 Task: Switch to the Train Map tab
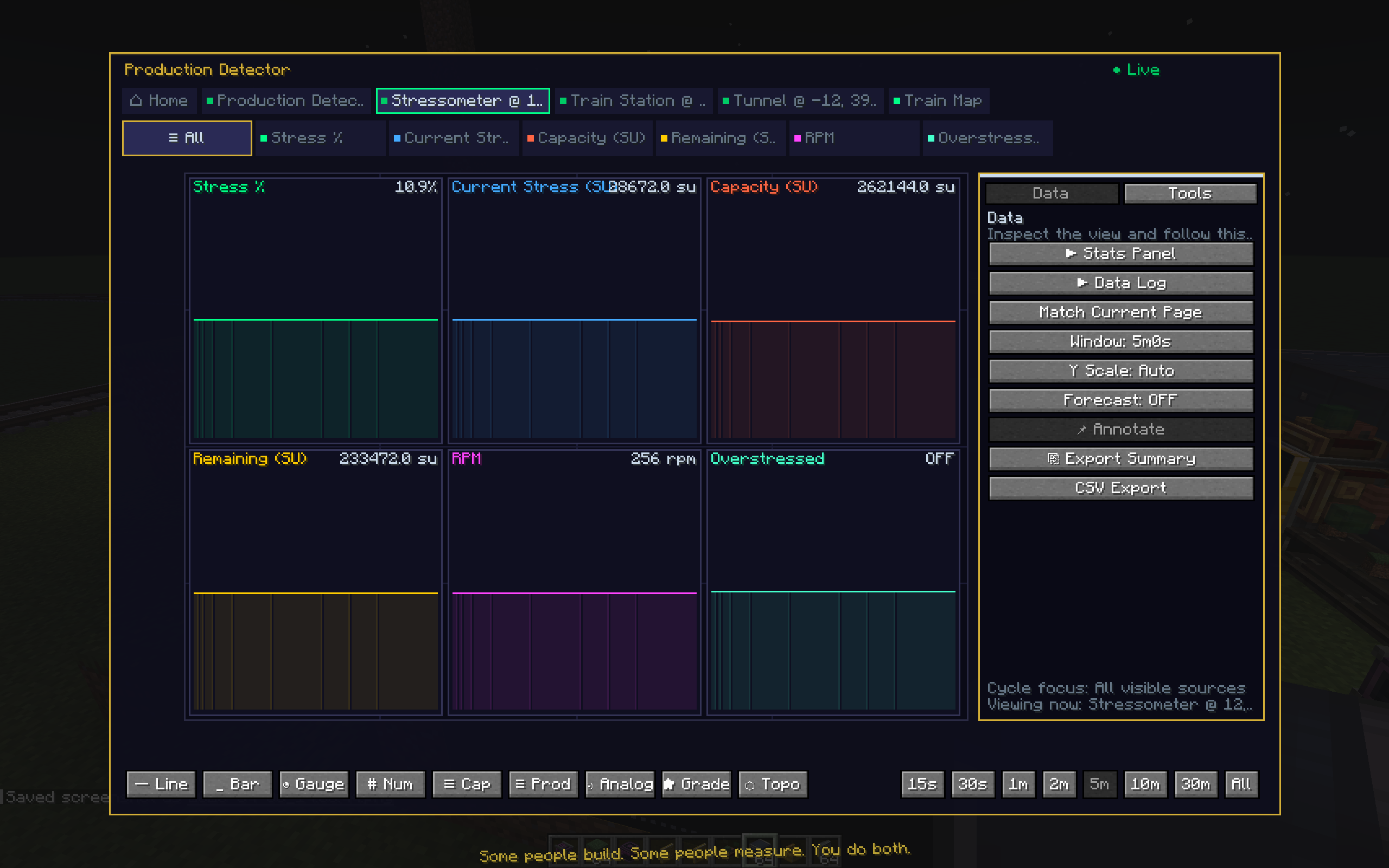pos(938,100)
